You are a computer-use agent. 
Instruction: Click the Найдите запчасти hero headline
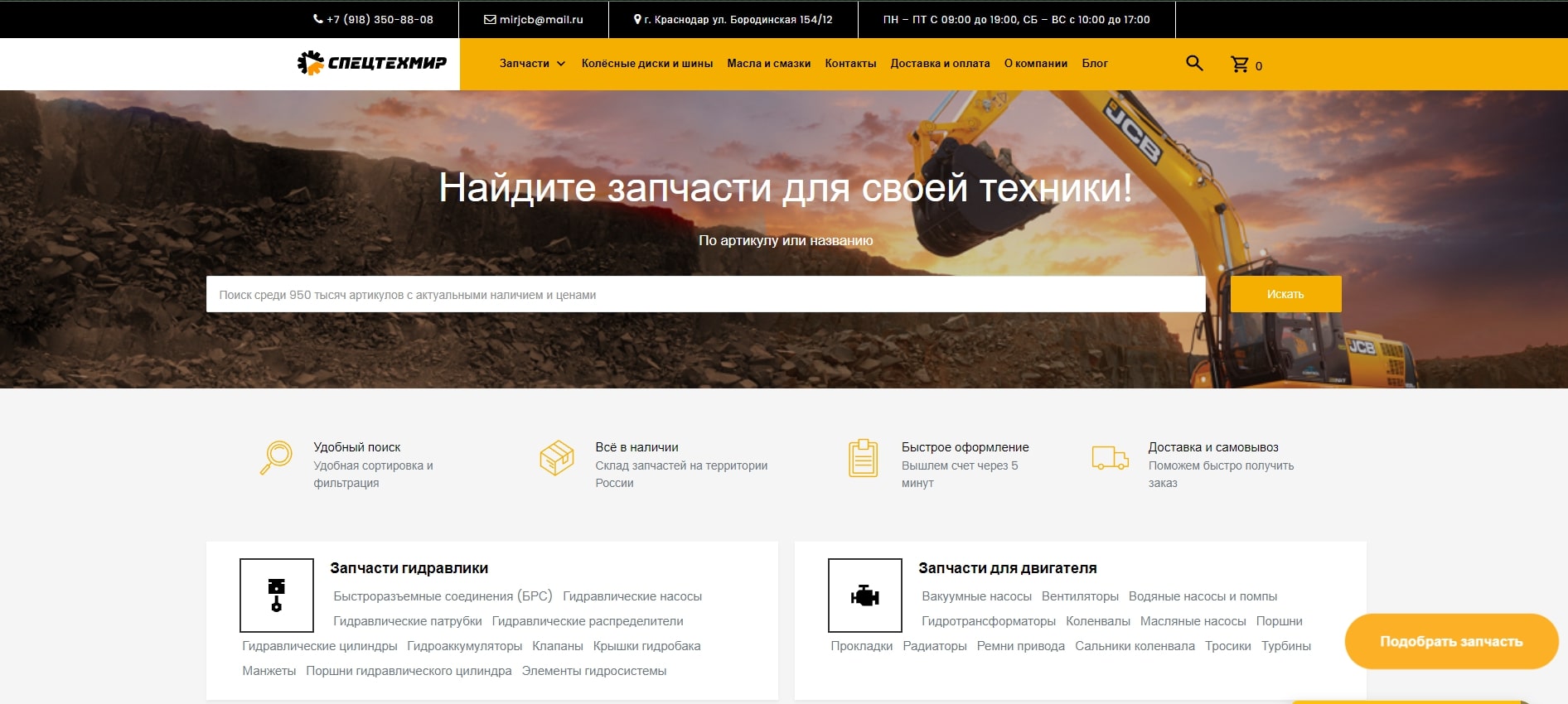pos(786,187)
